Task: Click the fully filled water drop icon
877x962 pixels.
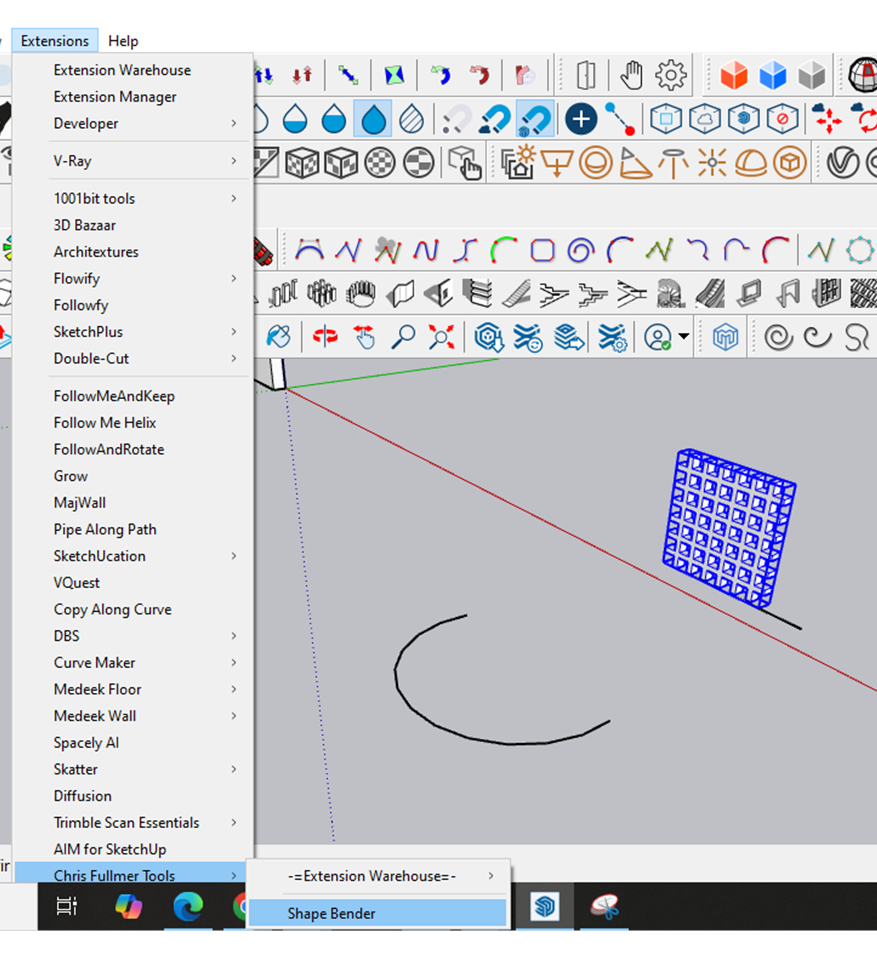Action: 373,119
